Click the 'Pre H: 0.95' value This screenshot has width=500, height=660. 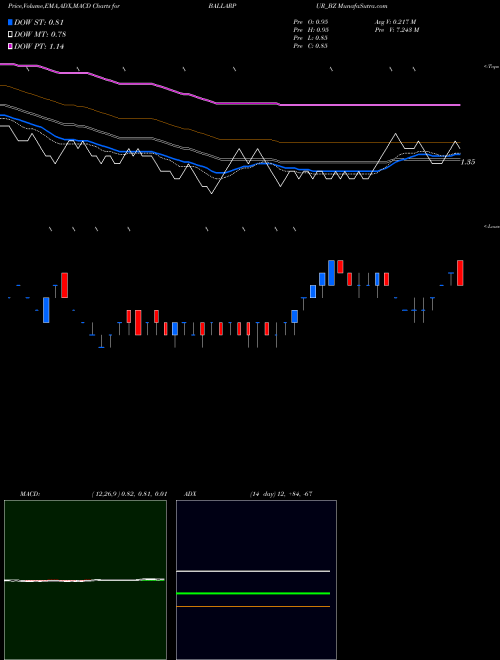311,29
